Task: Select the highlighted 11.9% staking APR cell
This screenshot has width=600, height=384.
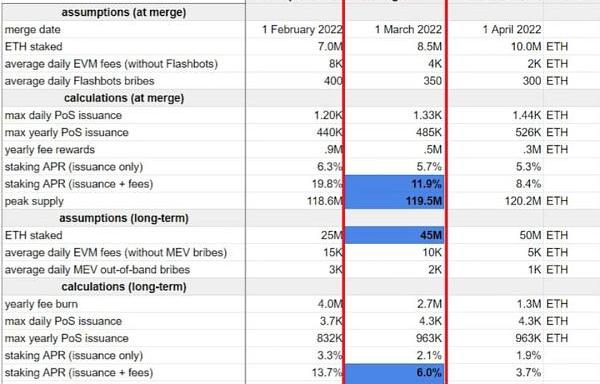Action: point(395,184)
